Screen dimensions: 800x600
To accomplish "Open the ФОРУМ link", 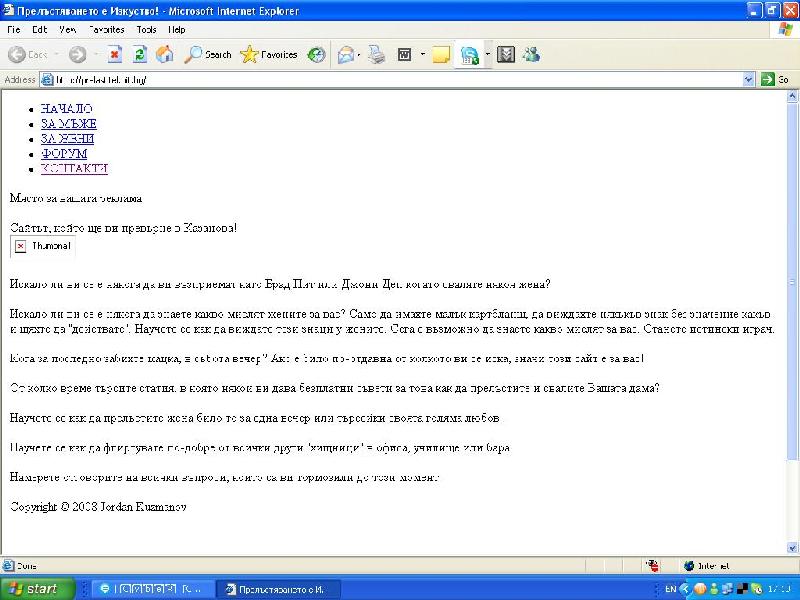I will [x=63, y=153].
